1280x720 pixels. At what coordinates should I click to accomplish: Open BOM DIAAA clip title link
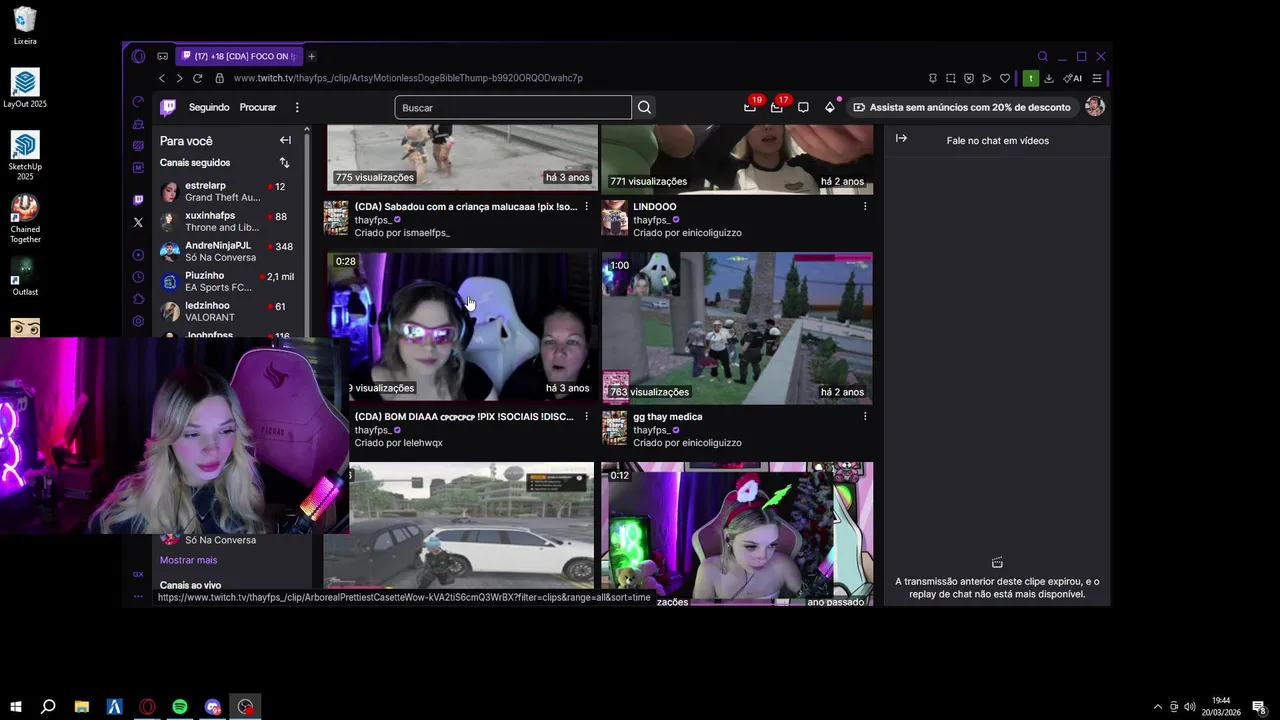click(x=464, y=417)
